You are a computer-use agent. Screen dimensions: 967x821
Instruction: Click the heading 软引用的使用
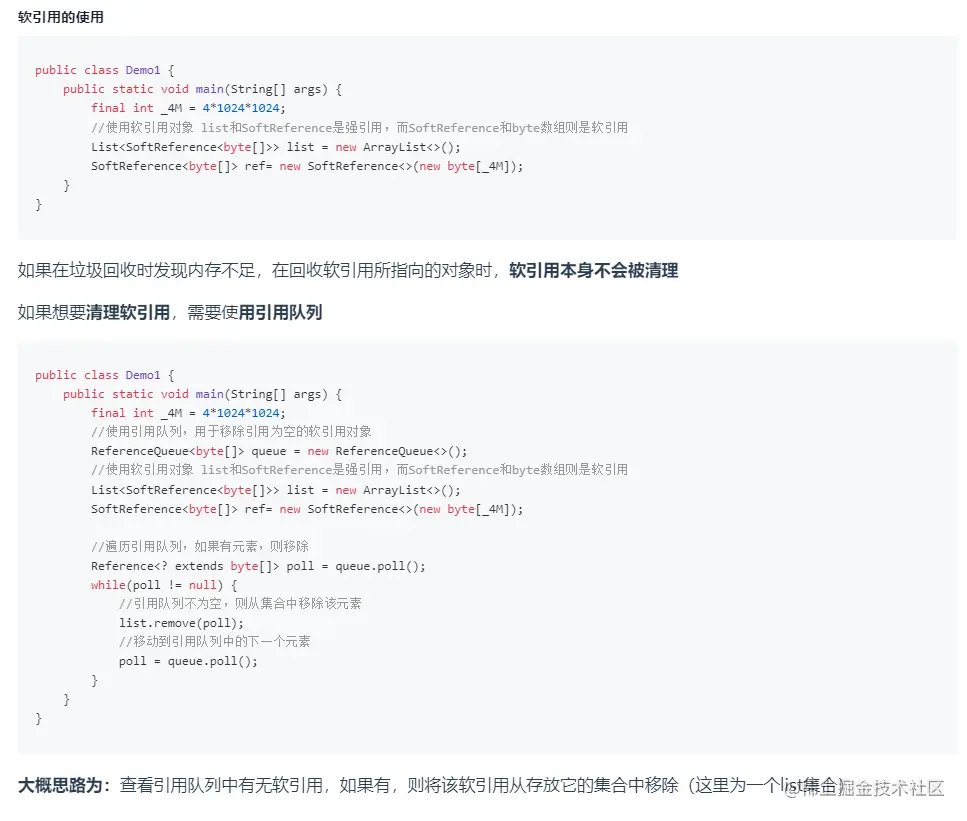(x=58, y=16)
